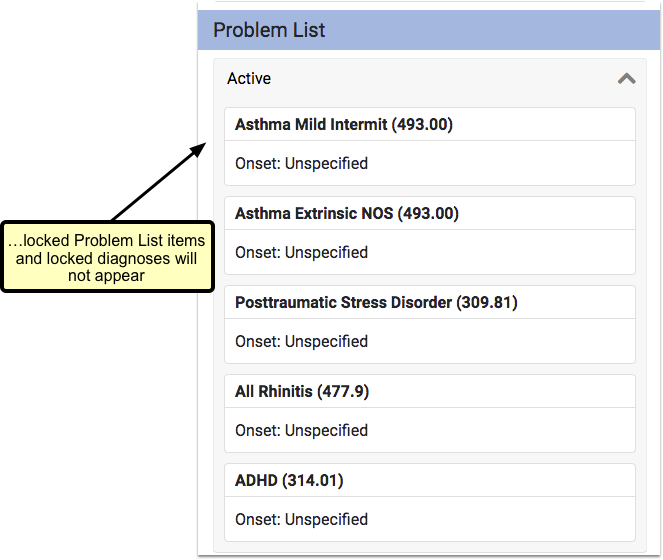This screenshot has height=560, width=663.
Task: Open ADHD (314.01) problem entry
Action: tap(289, 480)
